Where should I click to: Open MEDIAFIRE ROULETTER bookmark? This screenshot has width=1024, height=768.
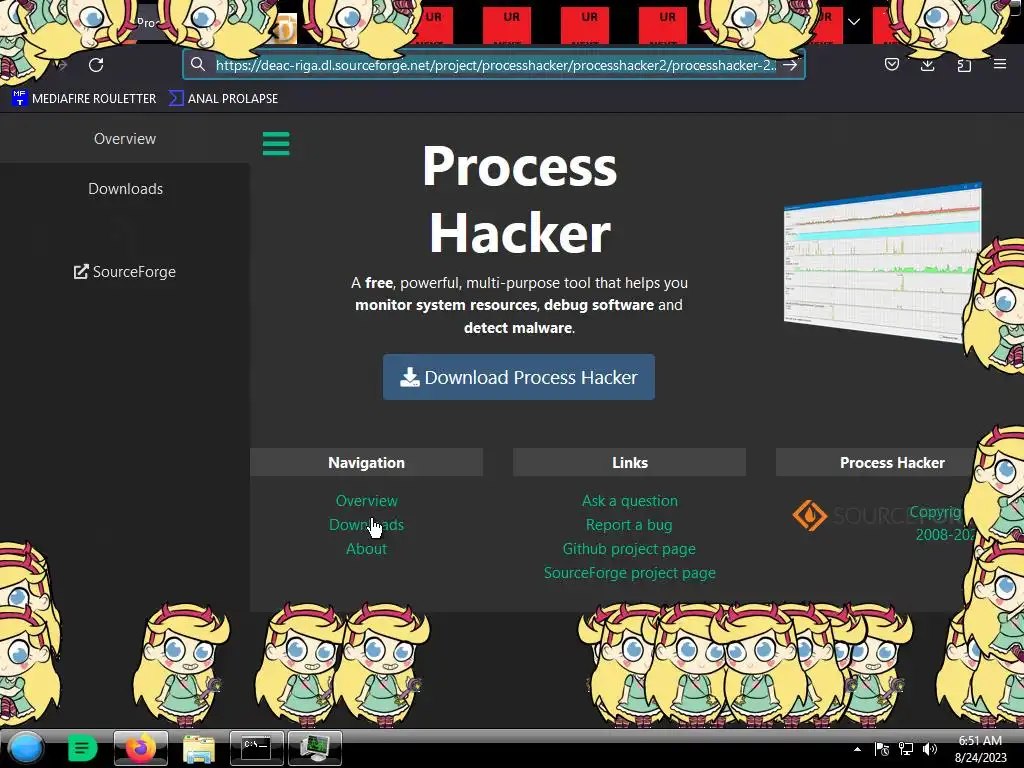point(84,99)
